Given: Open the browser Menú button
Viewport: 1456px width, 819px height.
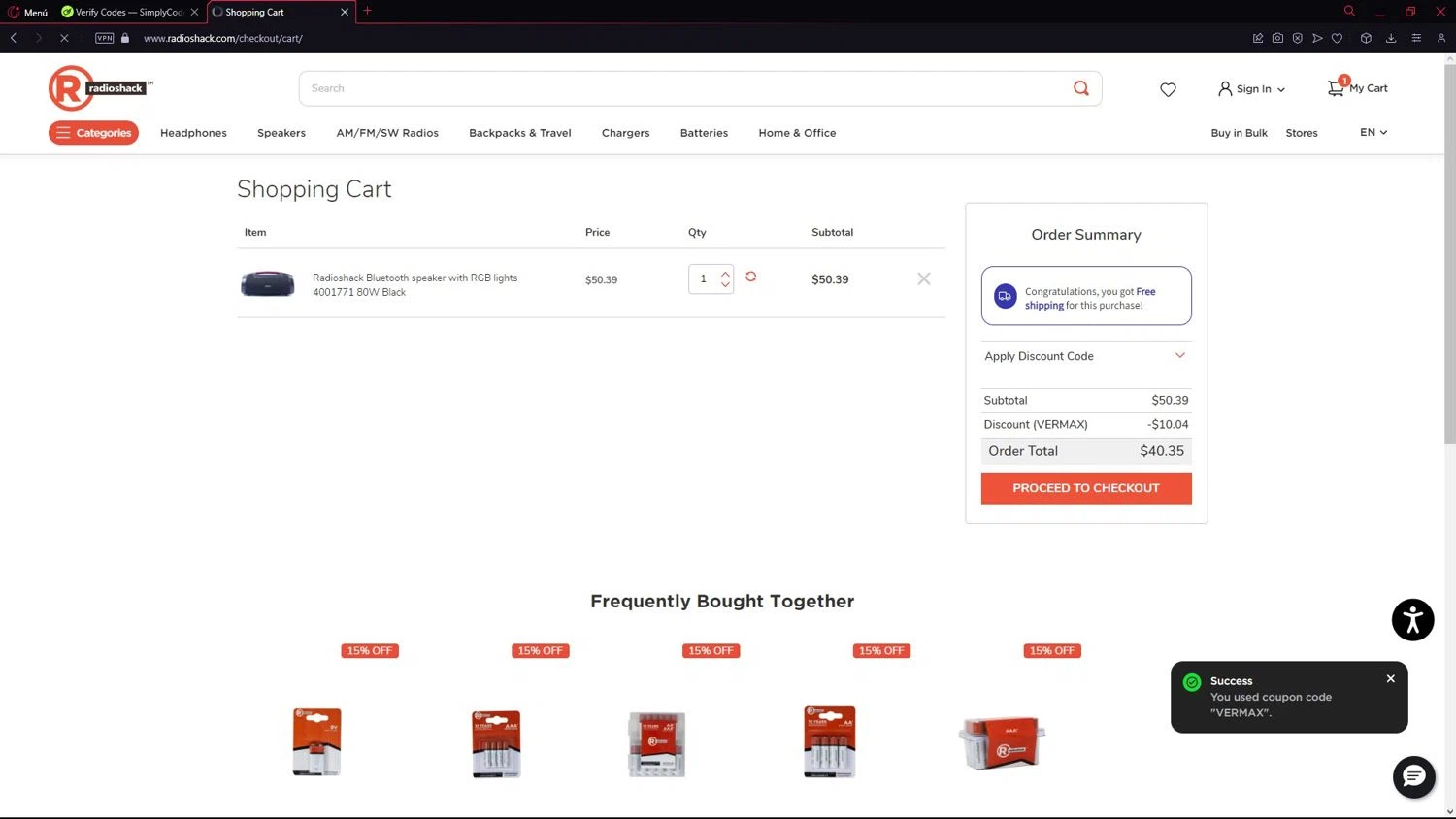Looking at the screenshot, I should click(x=28, y=12).
